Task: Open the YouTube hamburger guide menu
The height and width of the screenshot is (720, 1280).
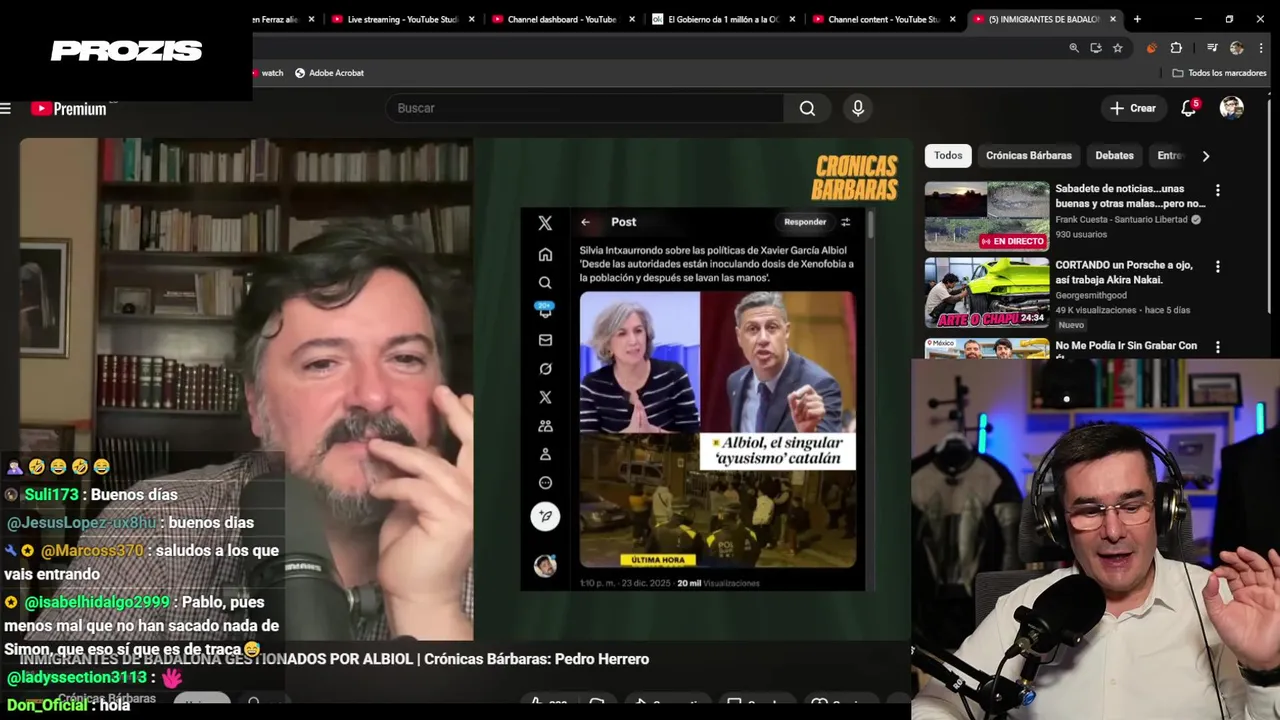Action: pos(6,108)
